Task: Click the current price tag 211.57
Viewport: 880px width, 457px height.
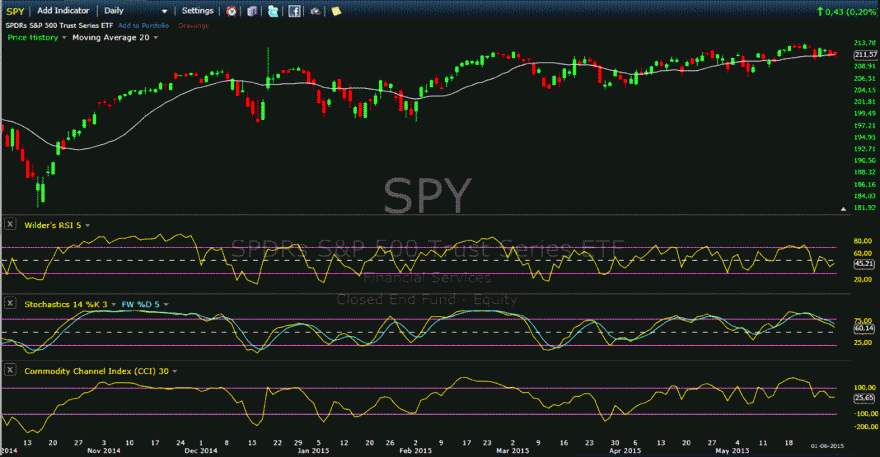Action: (865, 54)
